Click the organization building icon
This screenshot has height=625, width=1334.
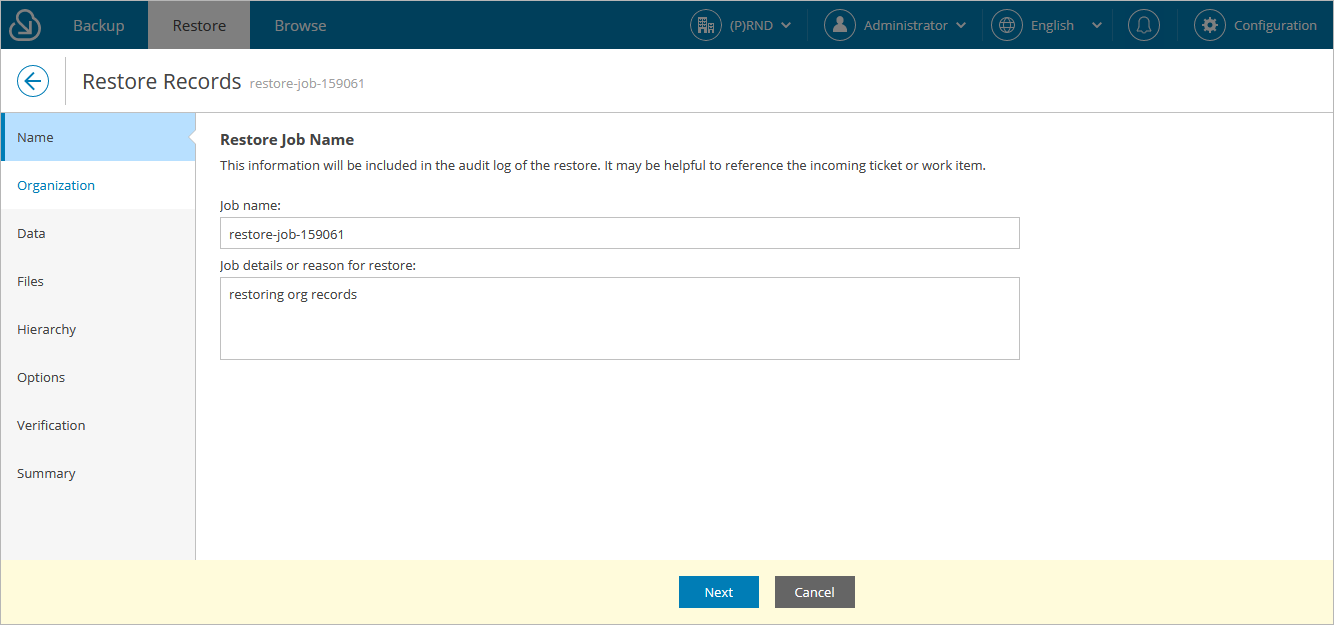pos(706,25)
